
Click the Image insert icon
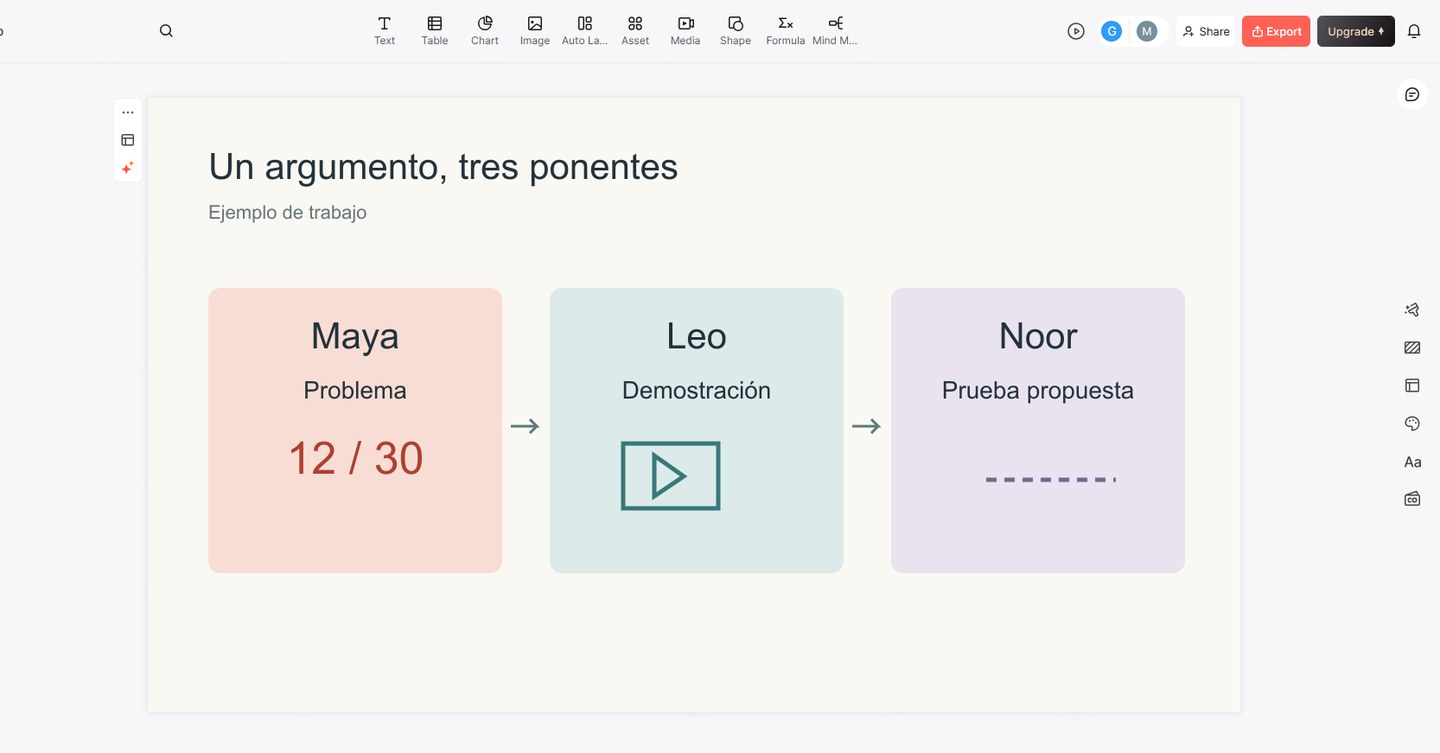pyautogui.click(x=535, y=31)
